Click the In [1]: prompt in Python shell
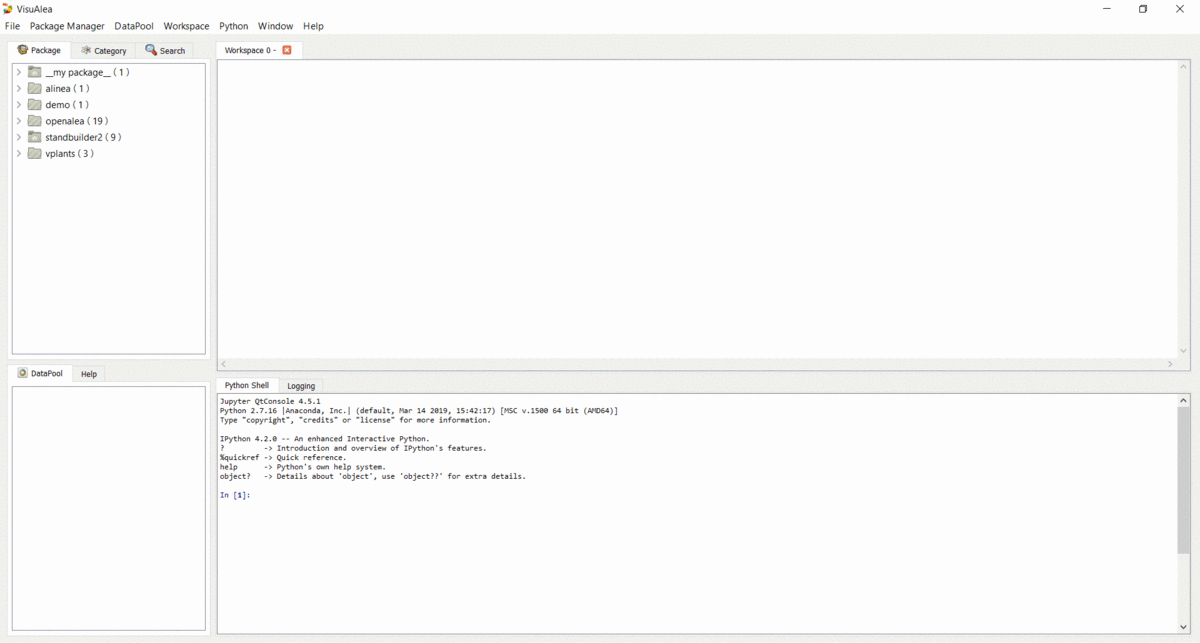Screen dimensions: 1200x643 [x=235, y=495]
